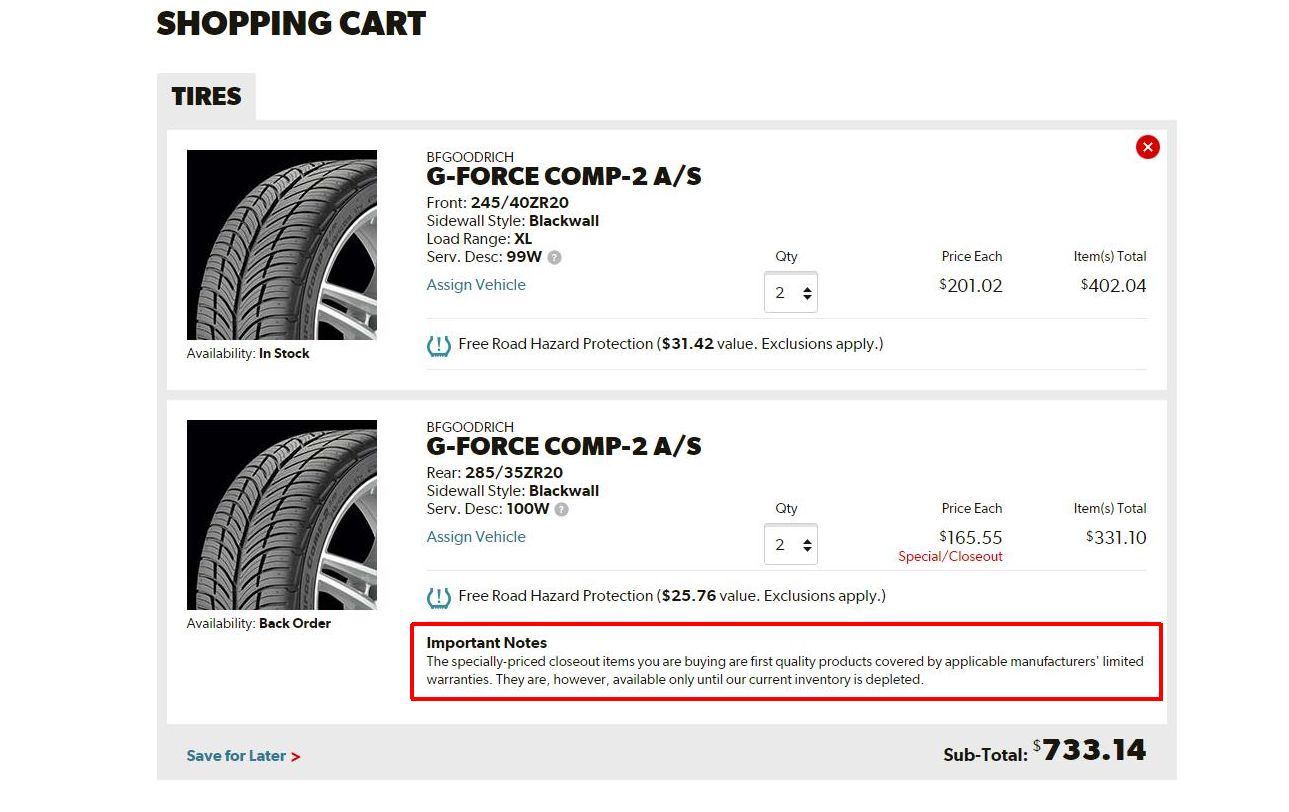Click road hazard icon for rear tire
1289x812 pixels.
[438, 598]
